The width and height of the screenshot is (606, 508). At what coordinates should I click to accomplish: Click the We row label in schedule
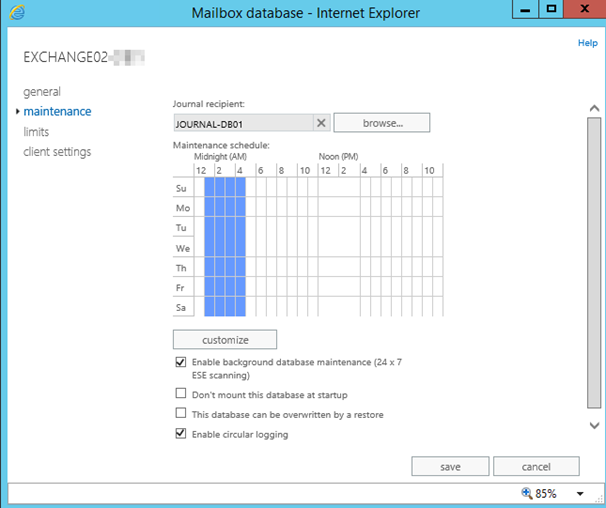(183, 248)
